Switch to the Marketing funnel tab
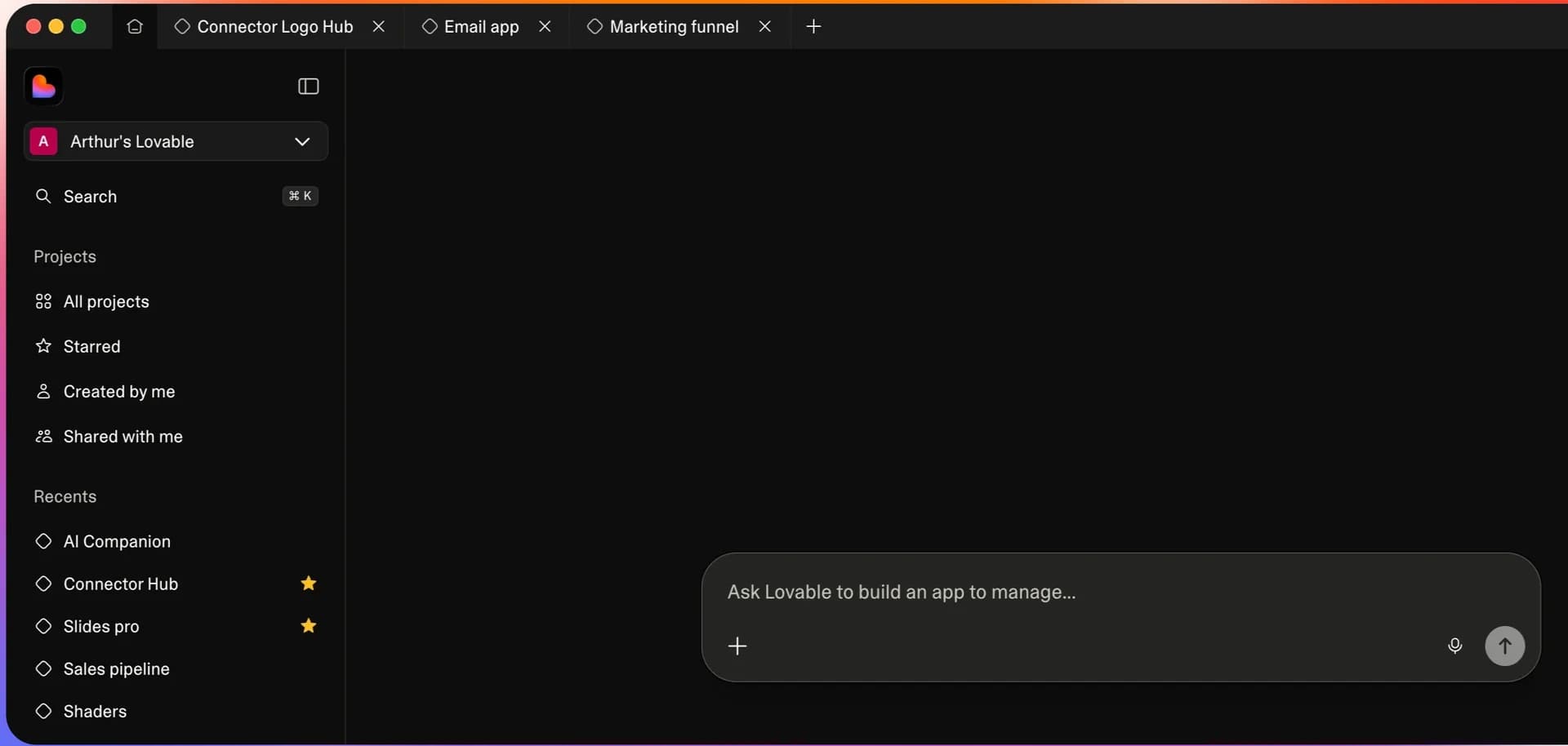The image size is (1568, 746). pos(674,26)
